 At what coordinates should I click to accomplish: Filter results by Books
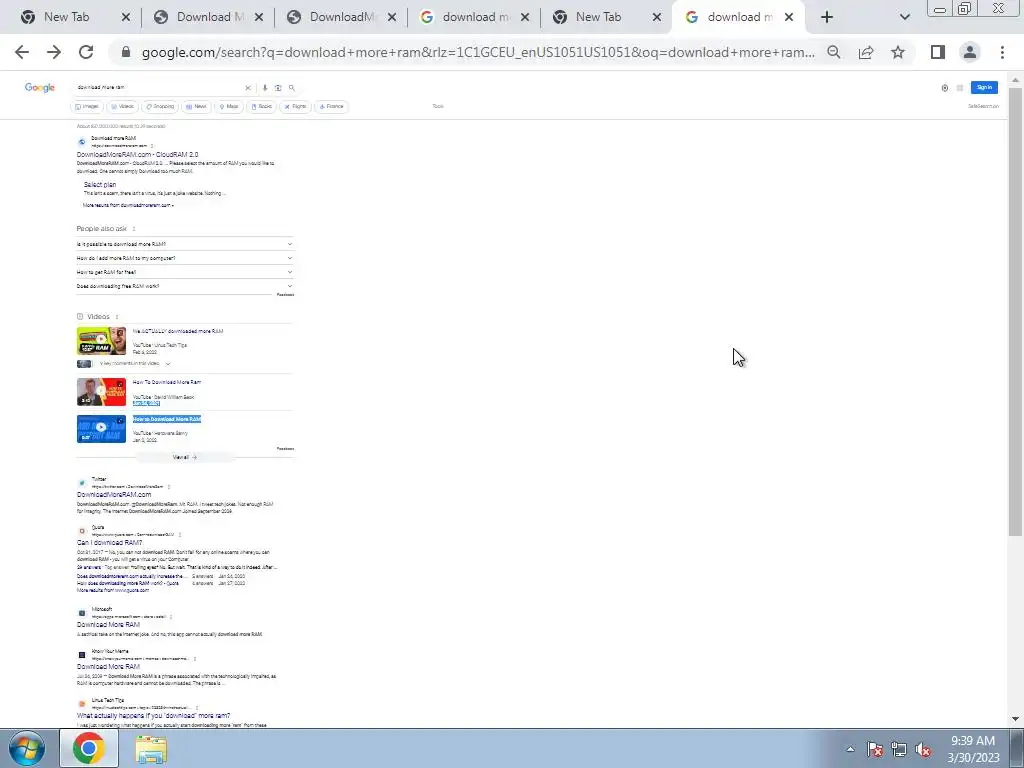[261, 106]
